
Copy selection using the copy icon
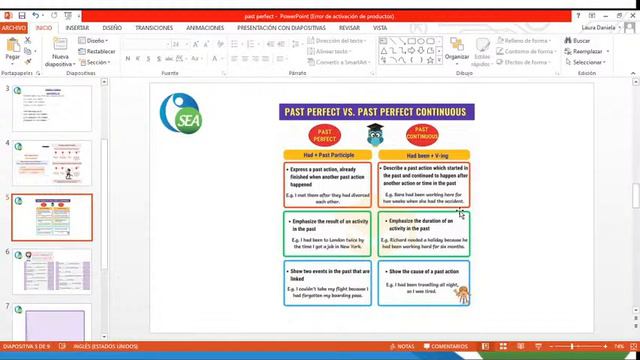click(x=27, y=51)
